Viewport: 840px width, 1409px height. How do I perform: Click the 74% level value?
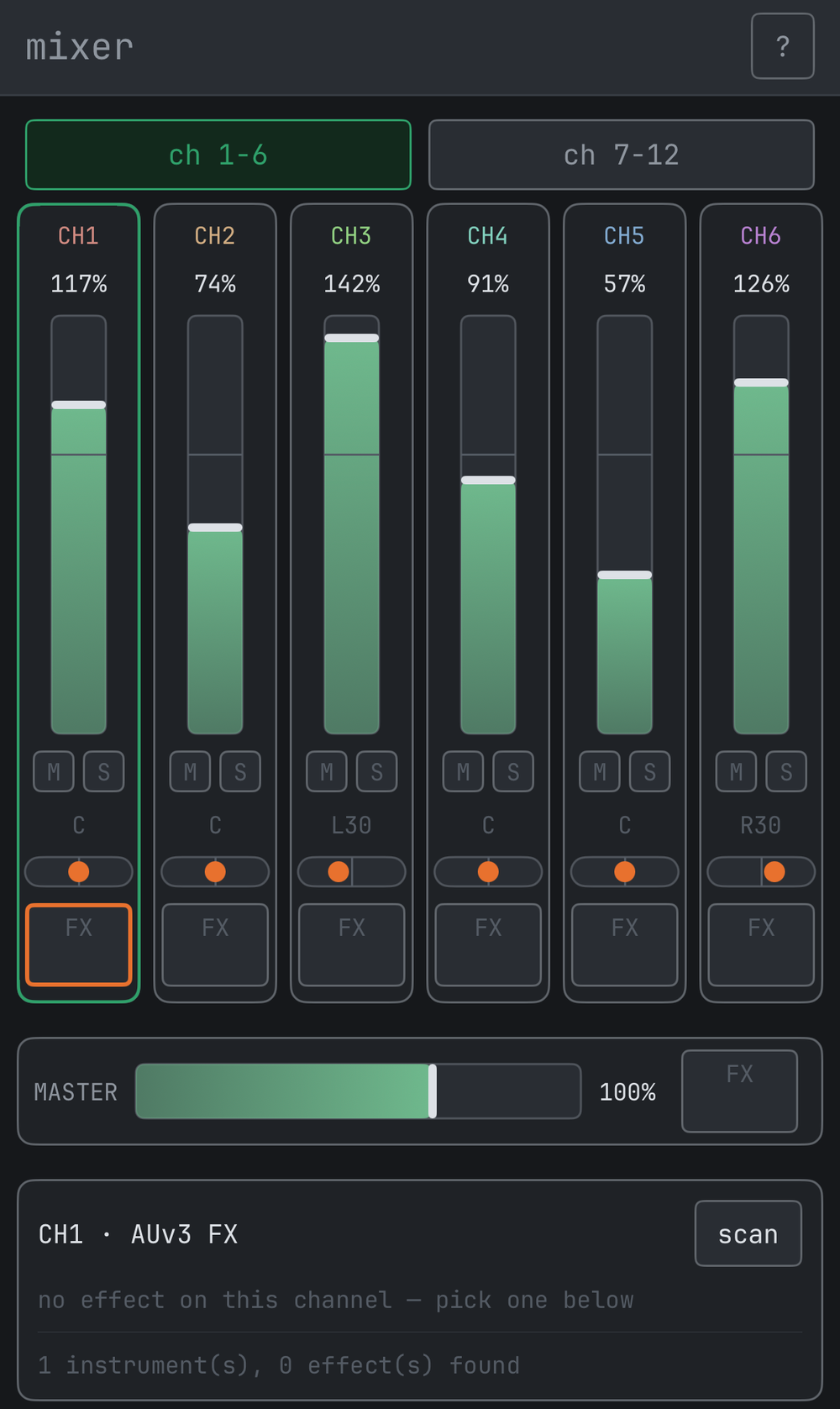pos(215,284)
